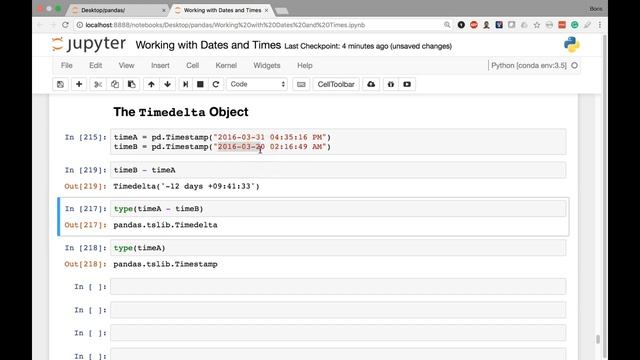
Task: Open the cell type Code dropdown
Action: 257,84
